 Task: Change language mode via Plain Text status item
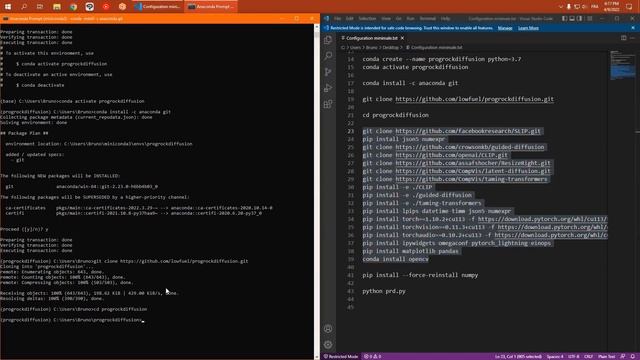click(x=607, y=356)
